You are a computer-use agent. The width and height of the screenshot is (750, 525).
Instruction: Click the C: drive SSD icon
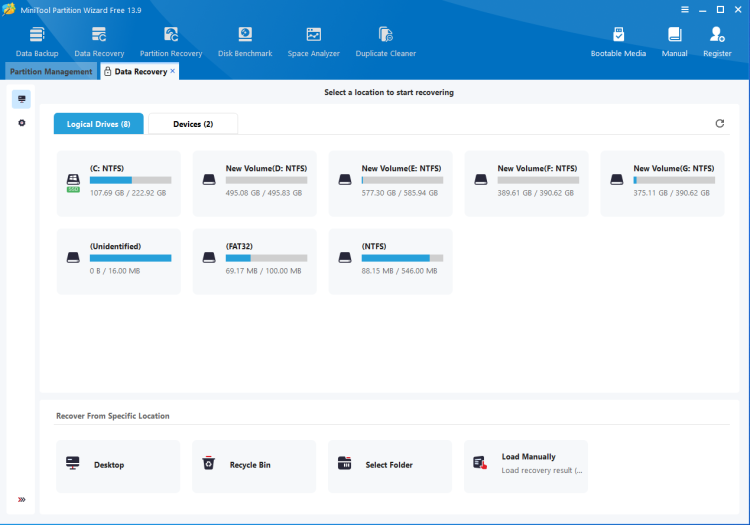(x=73, y=183)
